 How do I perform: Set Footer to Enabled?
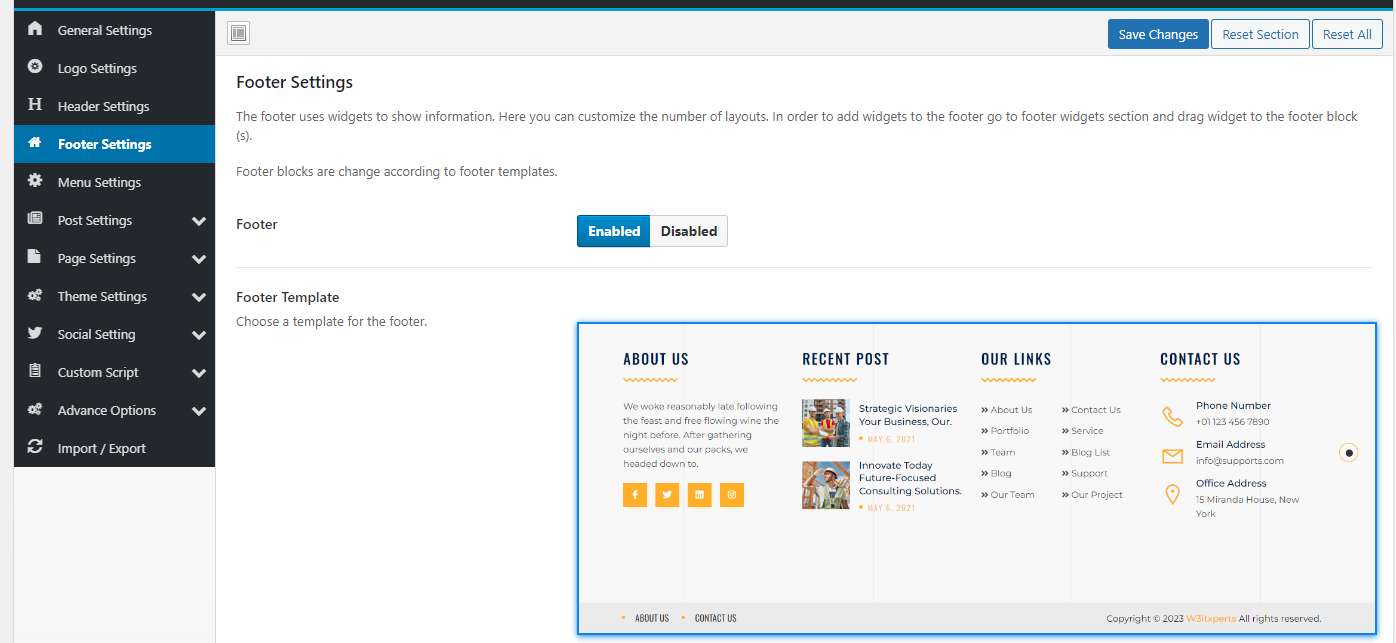pyautogui.click(x=613, y=231)
